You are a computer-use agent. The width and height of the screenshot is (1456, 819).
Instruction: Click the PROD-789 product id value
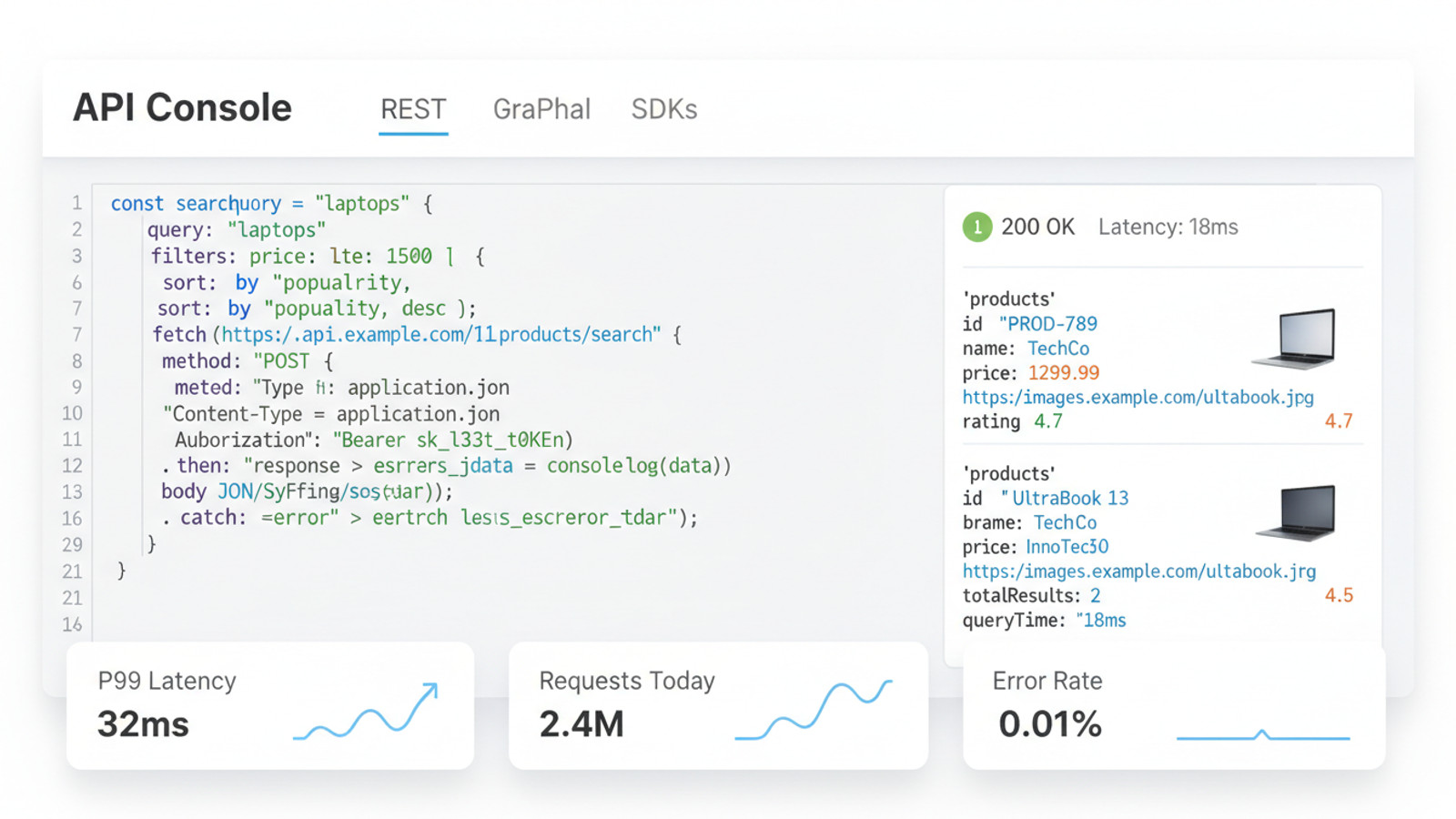click(x=1048, y=324)
